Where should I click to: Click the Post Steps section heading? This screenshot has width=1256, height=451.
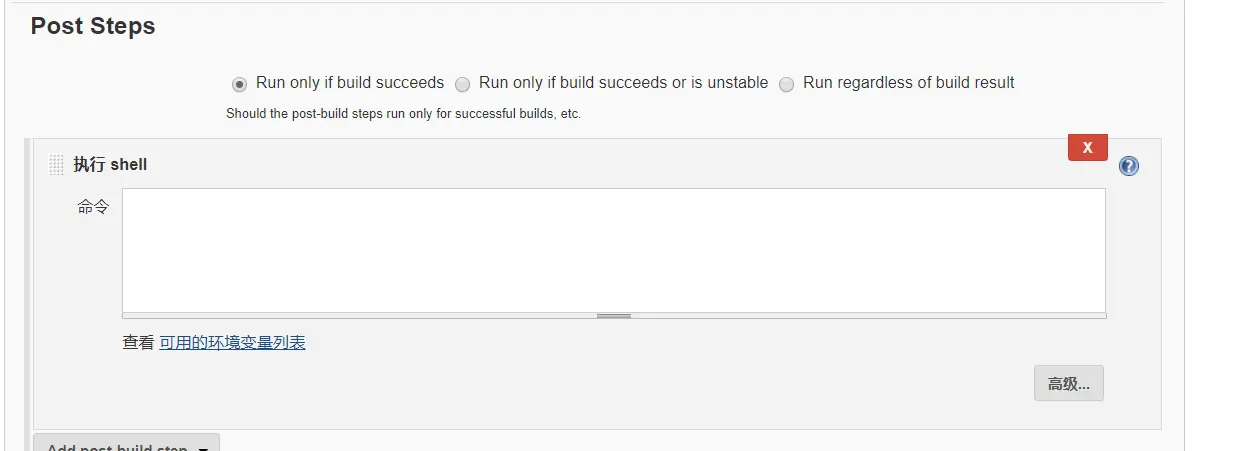coord(93,26)
